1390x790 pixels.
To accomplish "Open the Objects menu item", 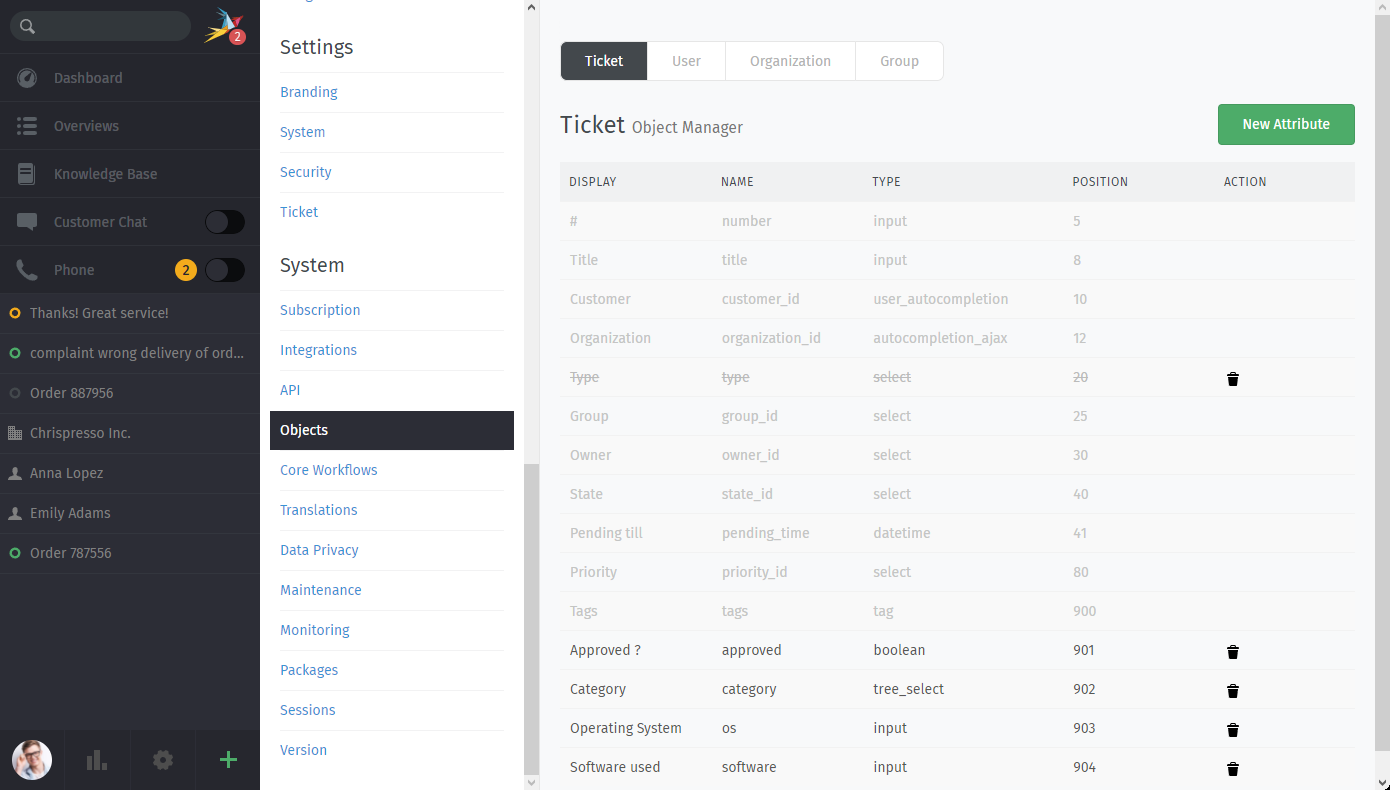I will tap(392, 430).
